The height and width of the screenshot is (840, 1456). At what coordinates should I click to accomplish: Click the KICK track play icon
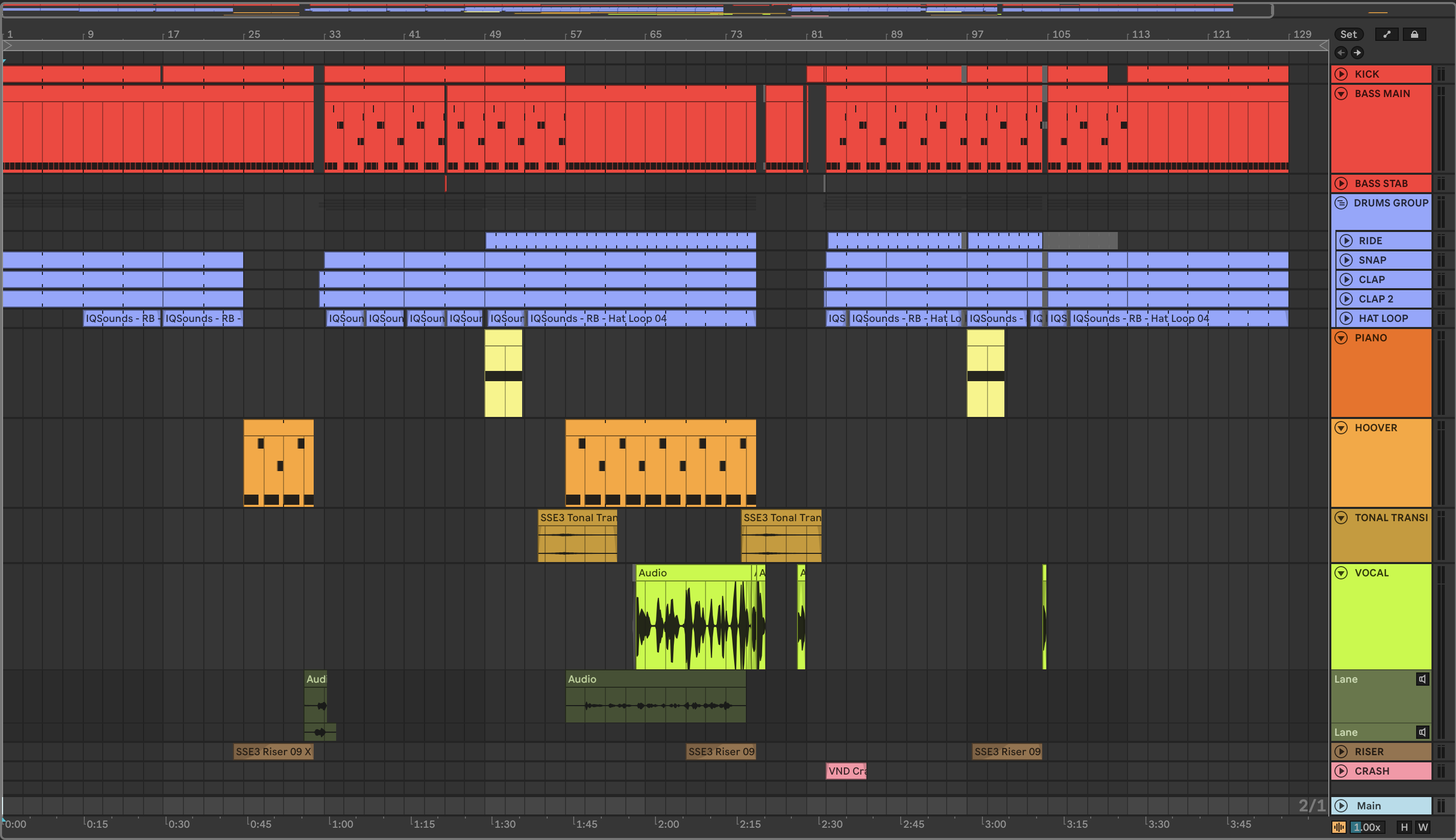pos(1341,74)
